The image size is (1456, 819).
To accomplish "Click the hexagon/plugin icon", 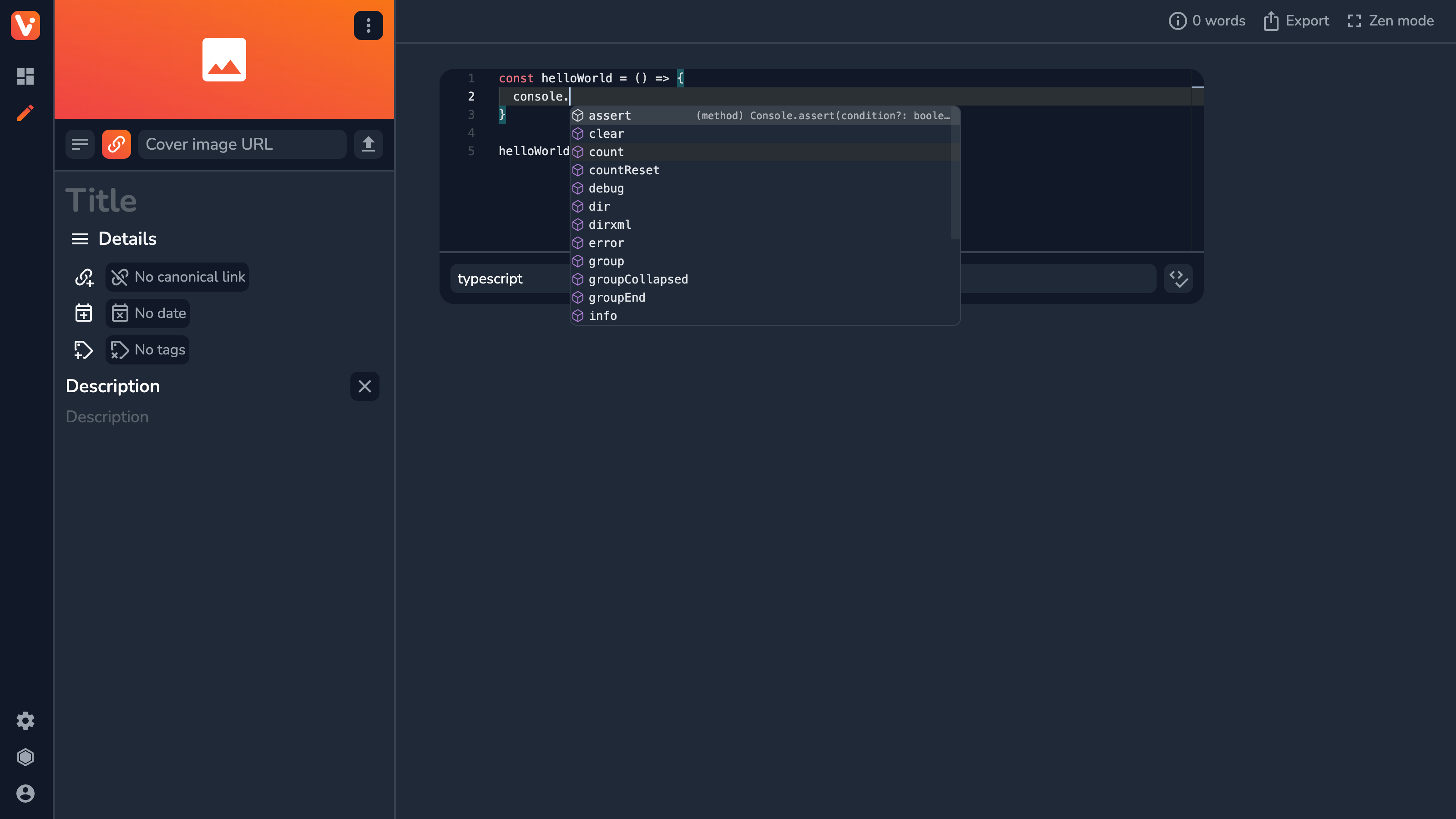I will [25, 757].
